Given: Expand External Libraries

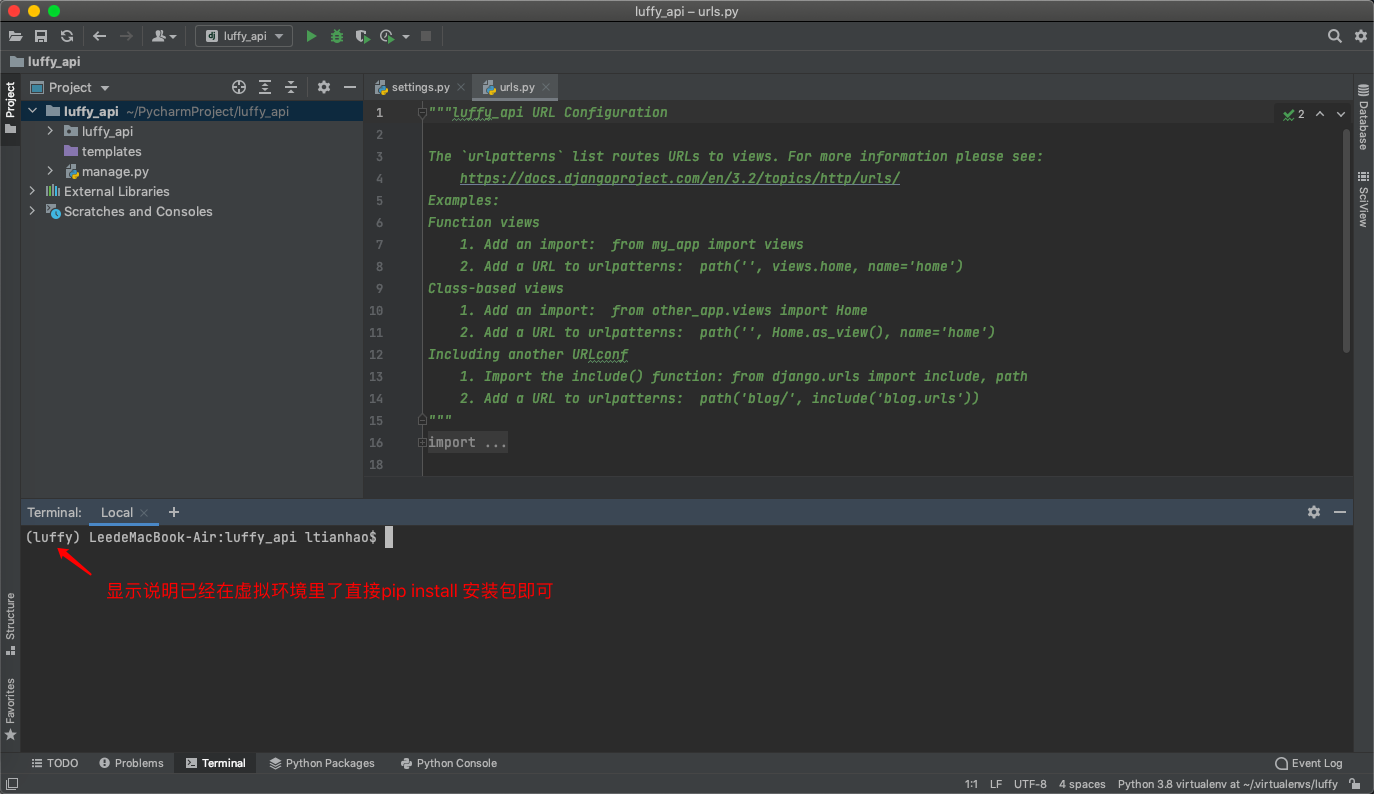Looking at the screenshot, I should [33, 191].
